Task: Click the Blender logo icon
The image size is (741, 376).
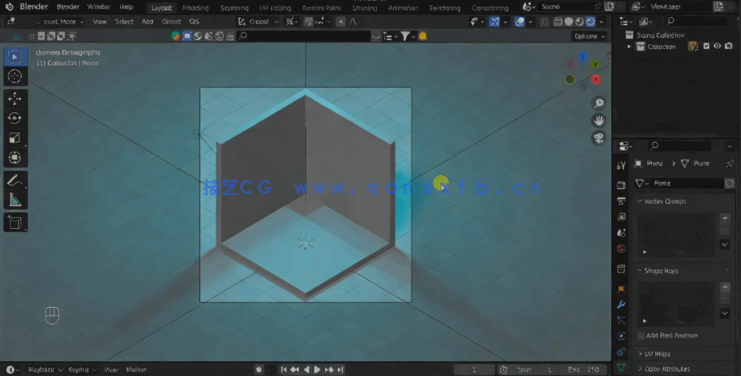Action: pyautogui.click(x=9, y=7)
